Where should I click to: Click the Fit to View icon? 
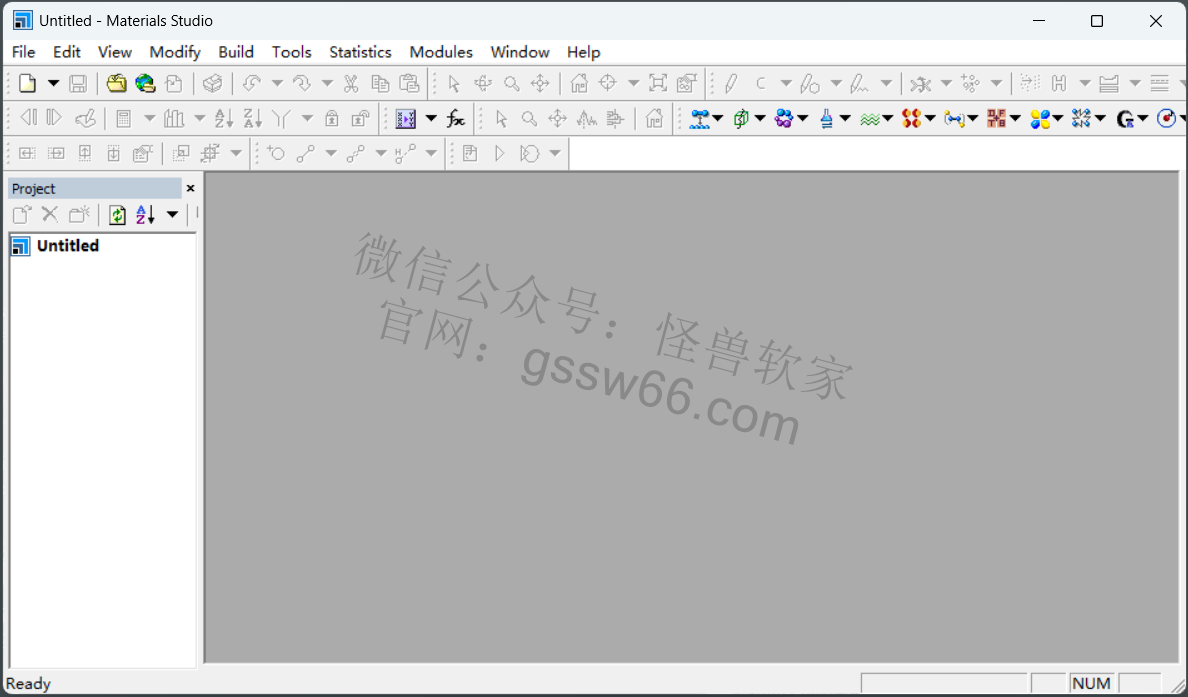(658, 83)
